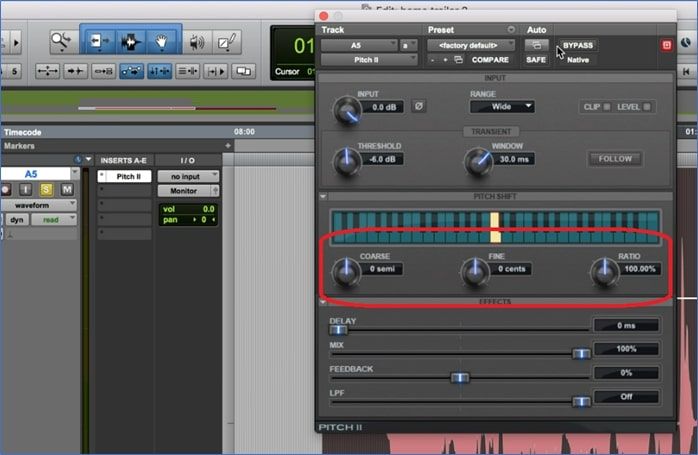Select the Zoomer tool in toolbar

pos(62,42)
